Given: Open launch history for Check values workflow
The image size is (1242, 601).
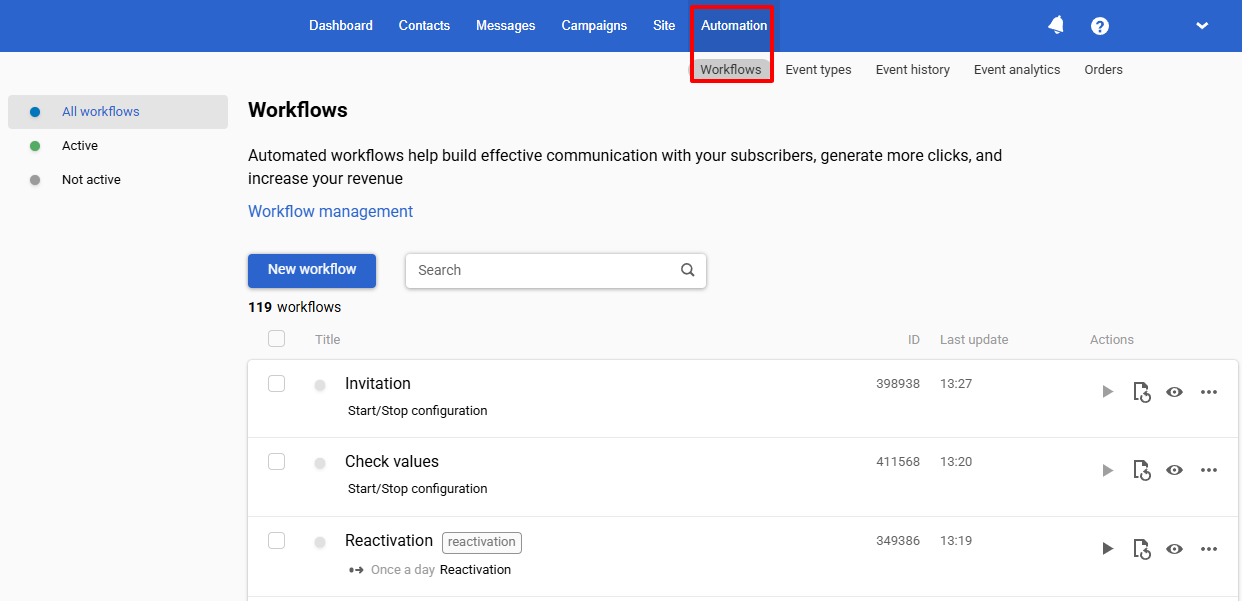Looking at the screenshot, I should click(1141, 469).
